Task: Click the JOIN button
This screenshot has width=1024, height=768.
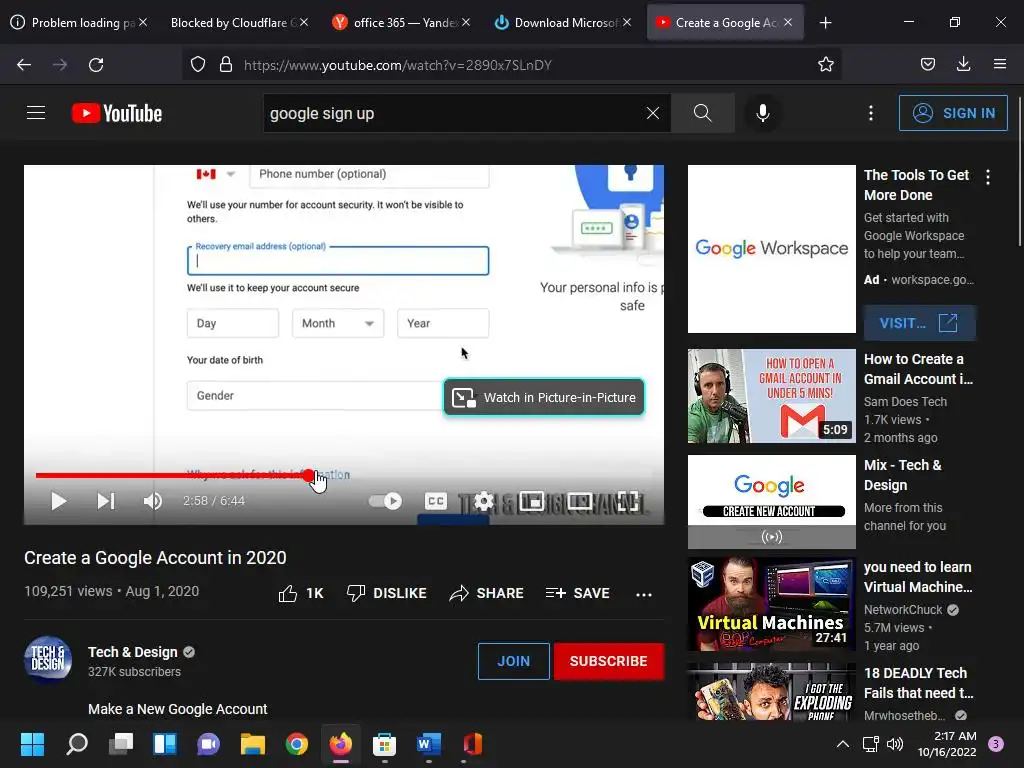Action: coord(513,661)
